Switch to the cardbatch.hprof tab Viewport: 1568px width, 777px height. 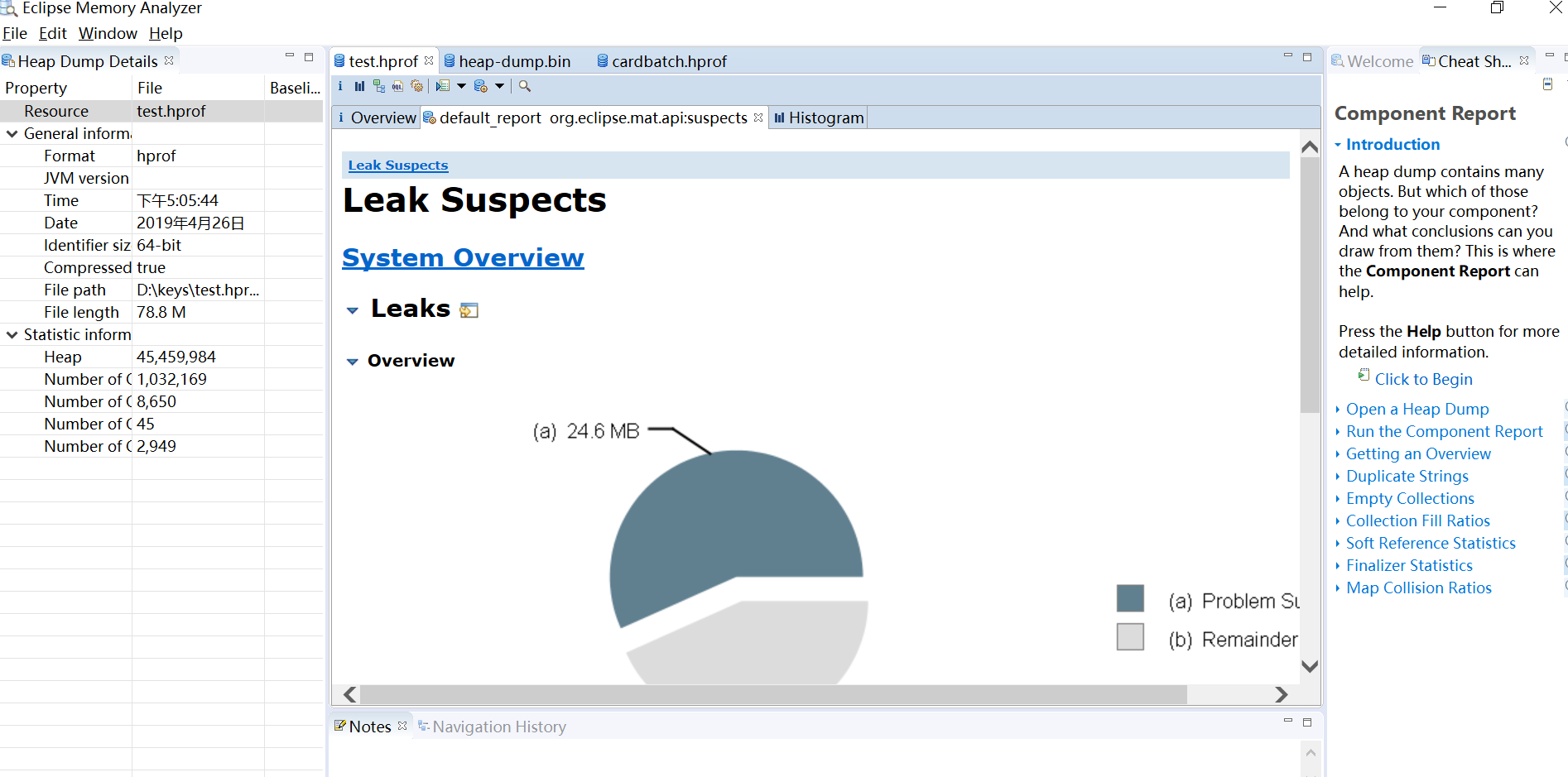tap(661, 61)
